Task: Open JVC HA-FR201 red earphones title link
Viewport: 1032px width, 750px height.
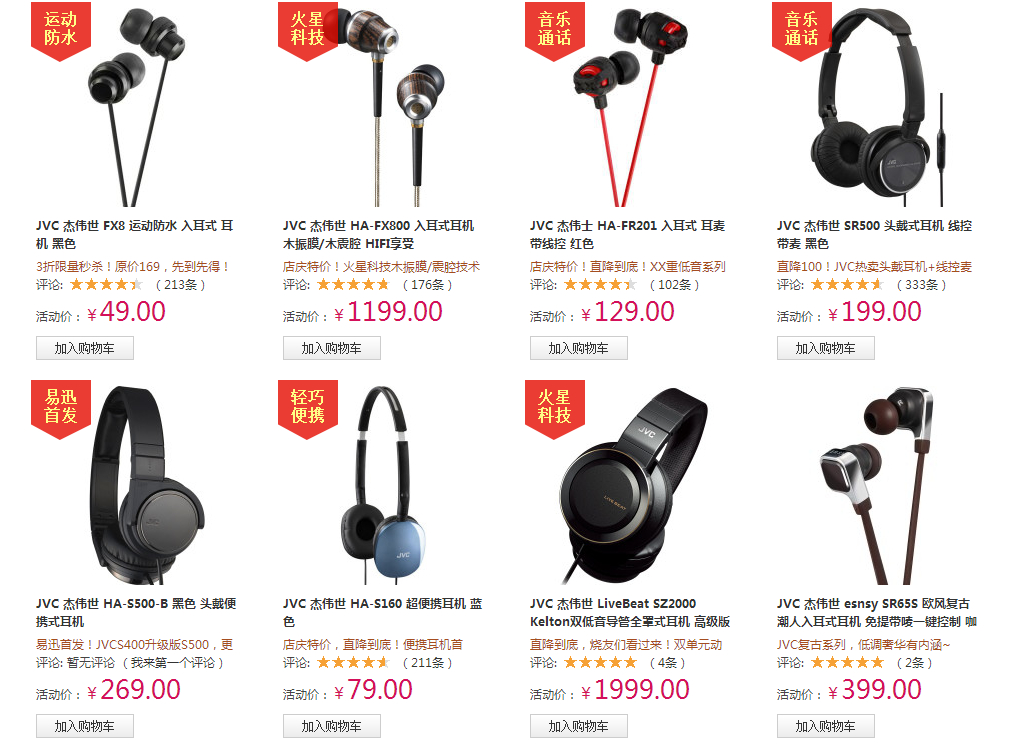Action: click(627, 235)
